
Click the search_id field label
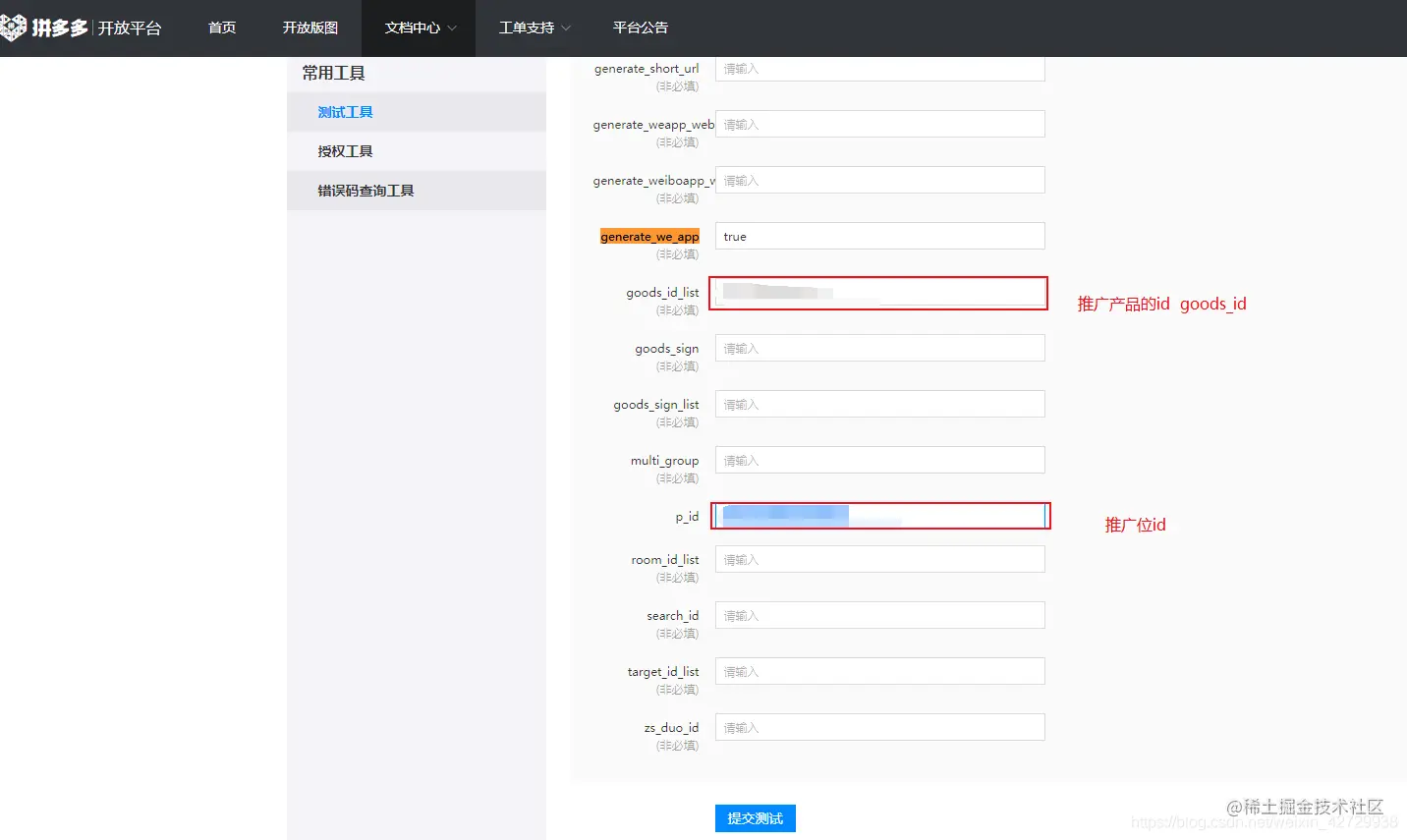coord(672,616)
